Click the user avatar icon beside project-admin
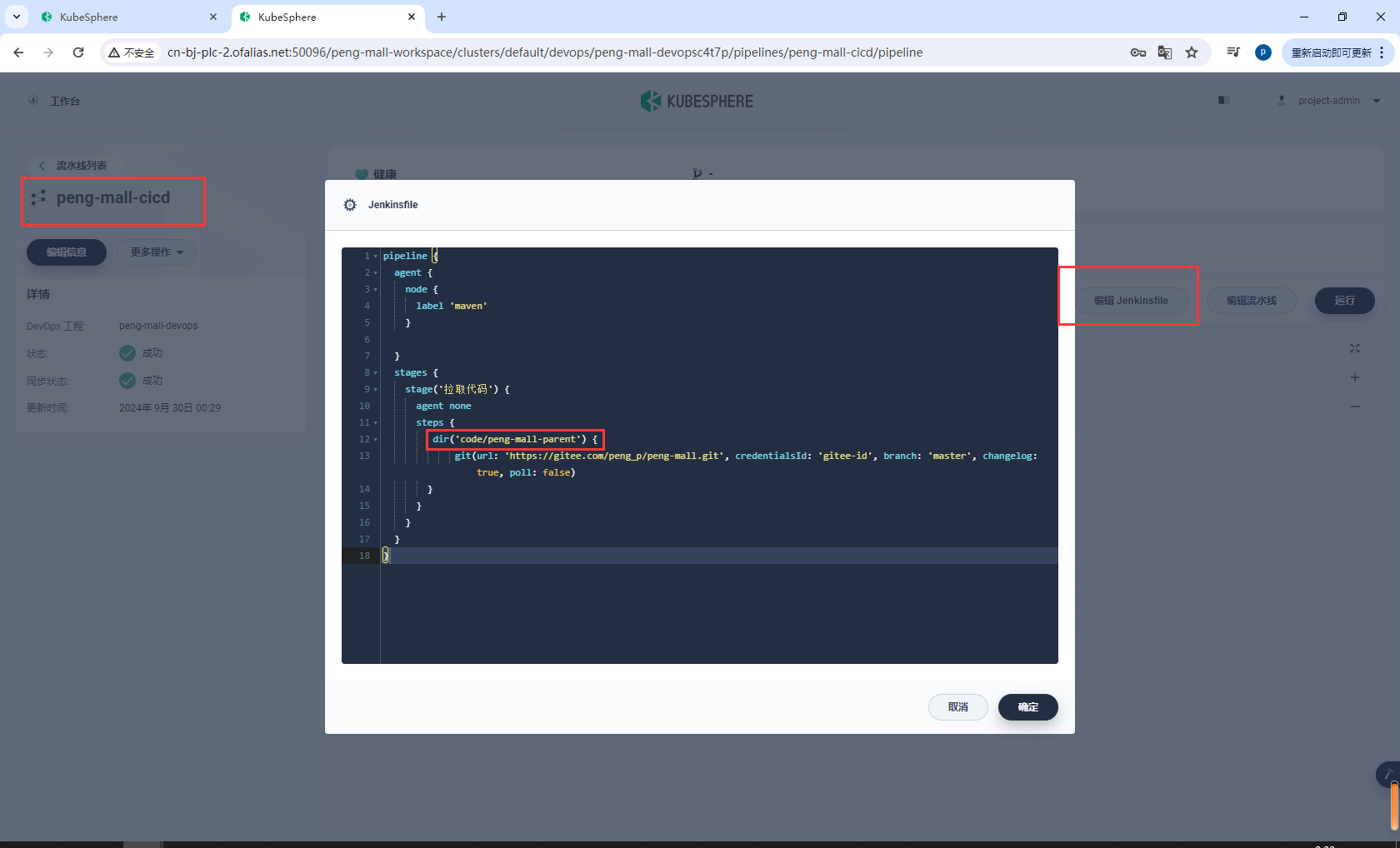The height and width of the screenshot is (848, 1400). point(1282,101)
